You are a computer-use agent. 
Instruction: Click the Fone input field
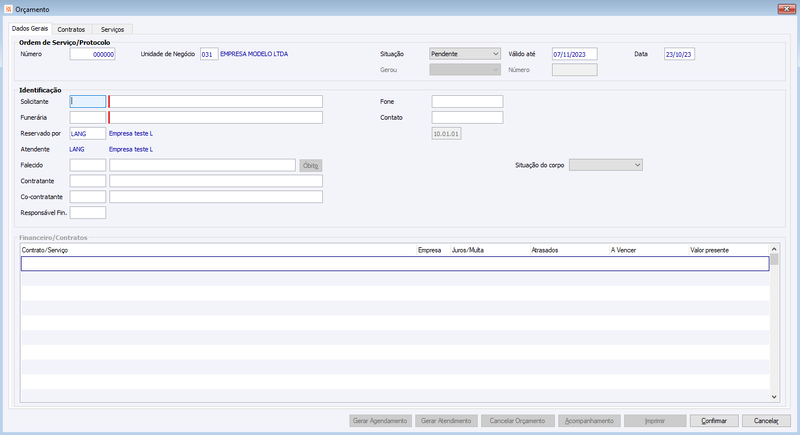click(x=467, y=101)
